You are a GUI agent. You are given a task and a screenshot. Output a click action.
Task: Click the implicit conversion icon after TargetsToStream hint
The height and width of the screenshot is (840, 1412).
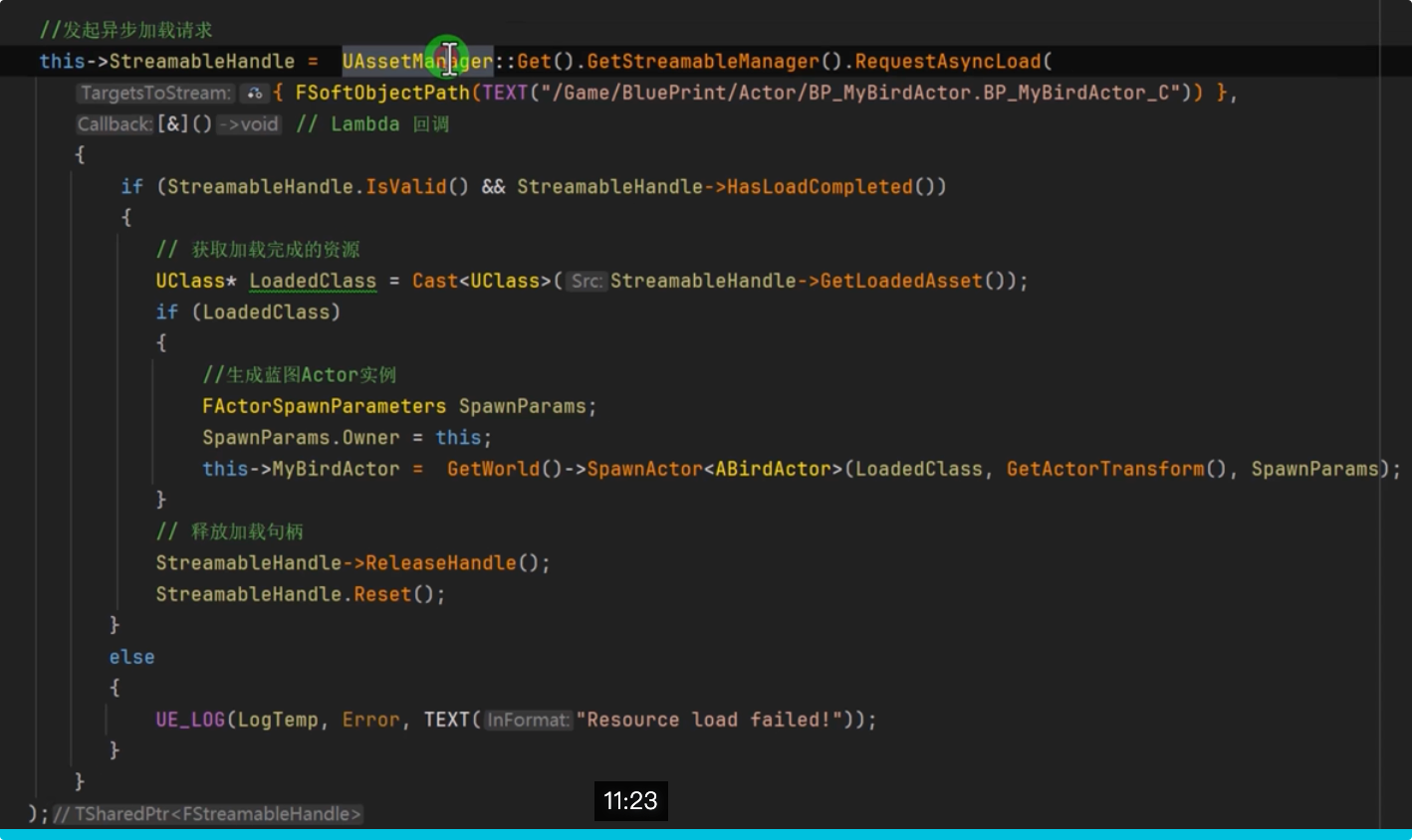click(x=255, y=94)
